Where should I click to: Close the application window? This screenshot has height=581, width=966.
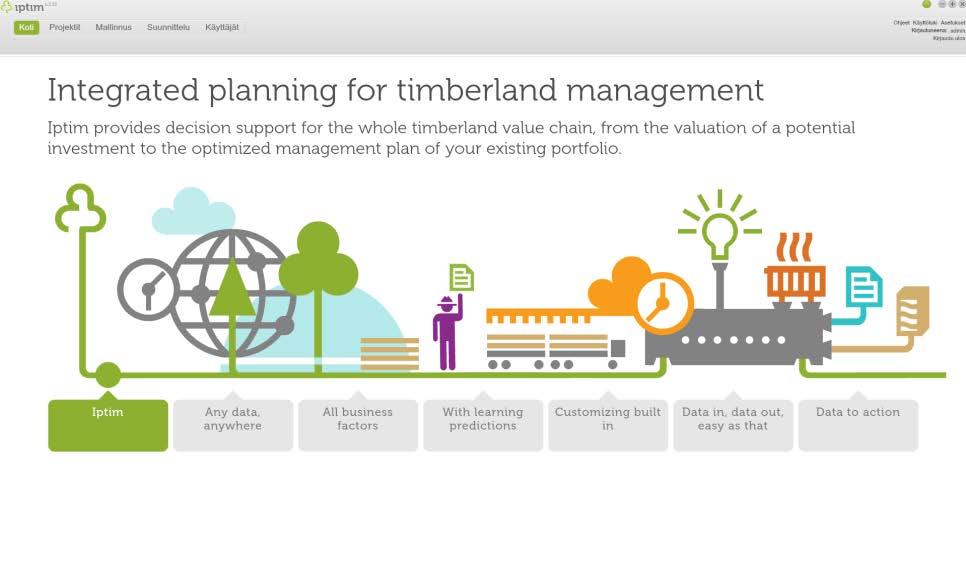tap(962, 4)
